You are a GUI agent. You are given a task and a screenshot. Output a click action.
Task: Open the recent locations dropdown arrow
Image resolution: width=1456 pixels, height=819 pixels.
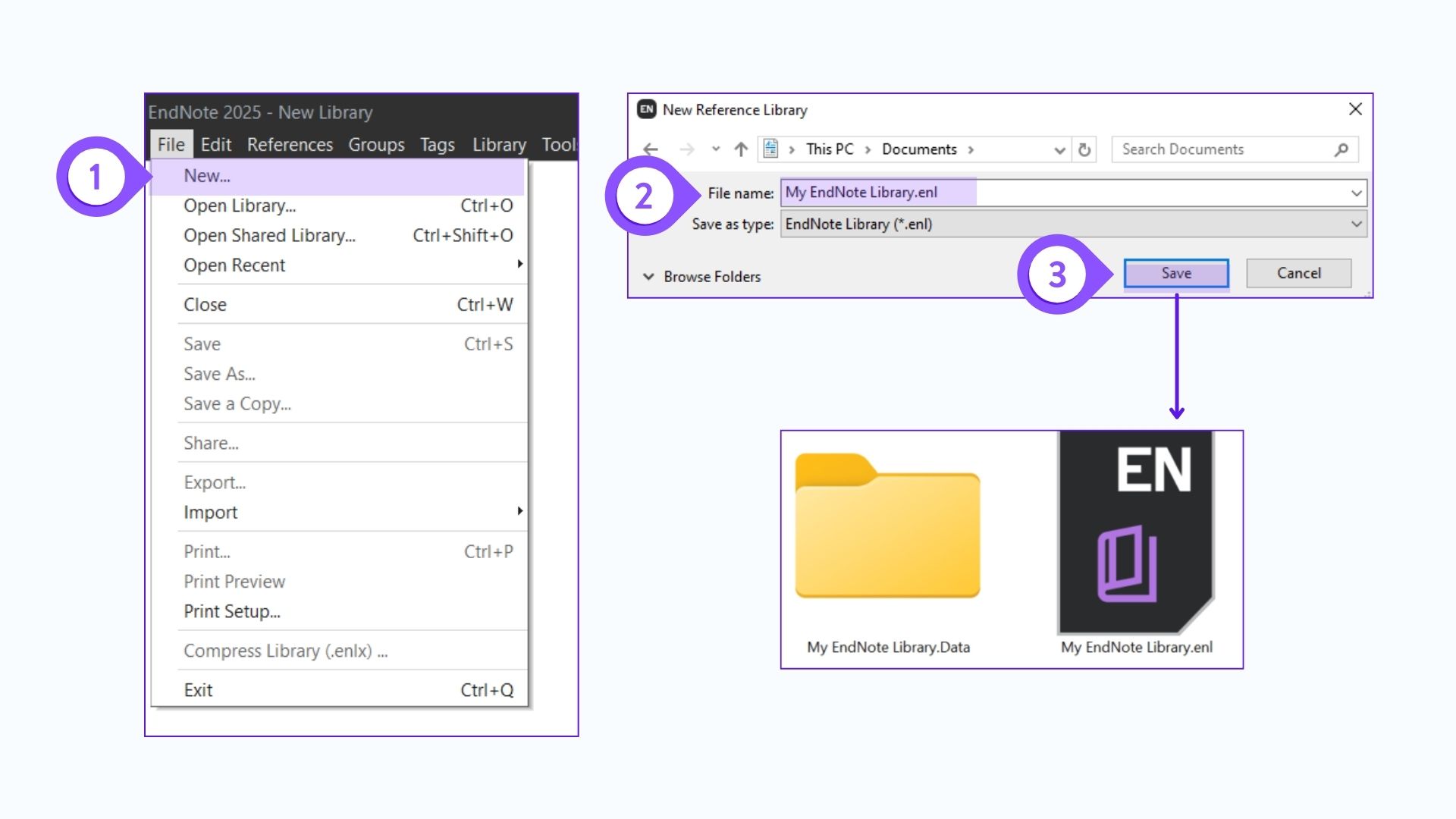coord(715,149)
